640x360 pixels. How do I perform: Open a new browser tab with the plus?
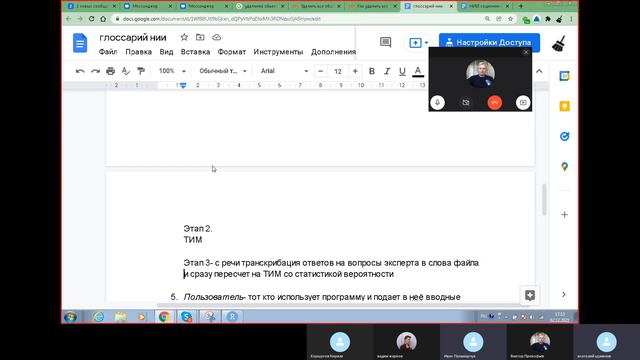[520, 6]
